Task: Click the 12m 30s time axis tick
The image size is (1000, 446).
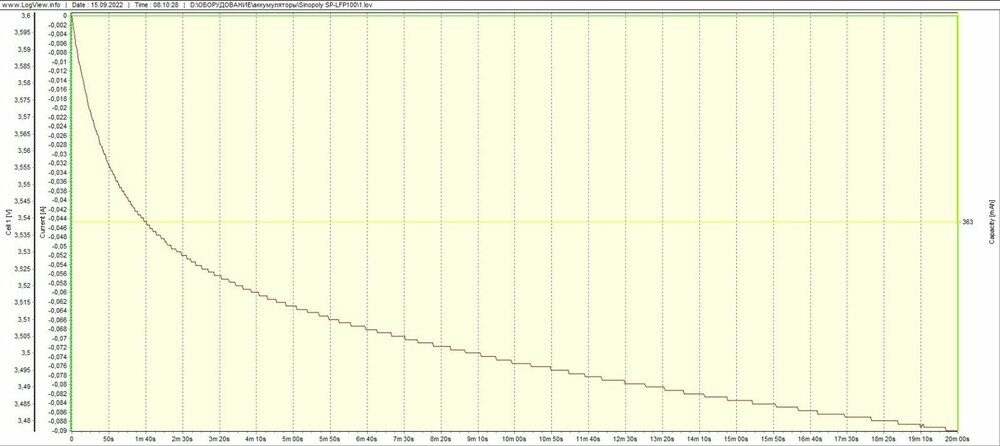Action: (x=626, y=440)
